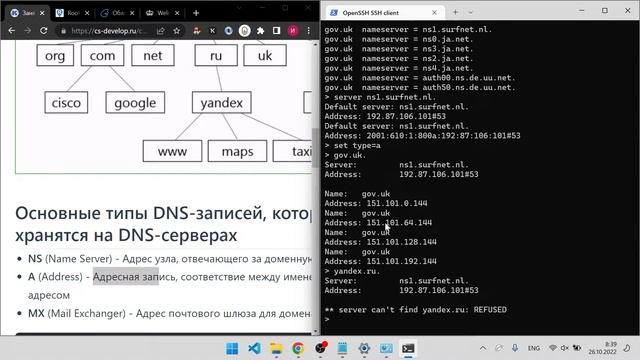Go back in the Chrome browser
The height and width of the screenshot is (360, 640).
[x=11, y=31]
